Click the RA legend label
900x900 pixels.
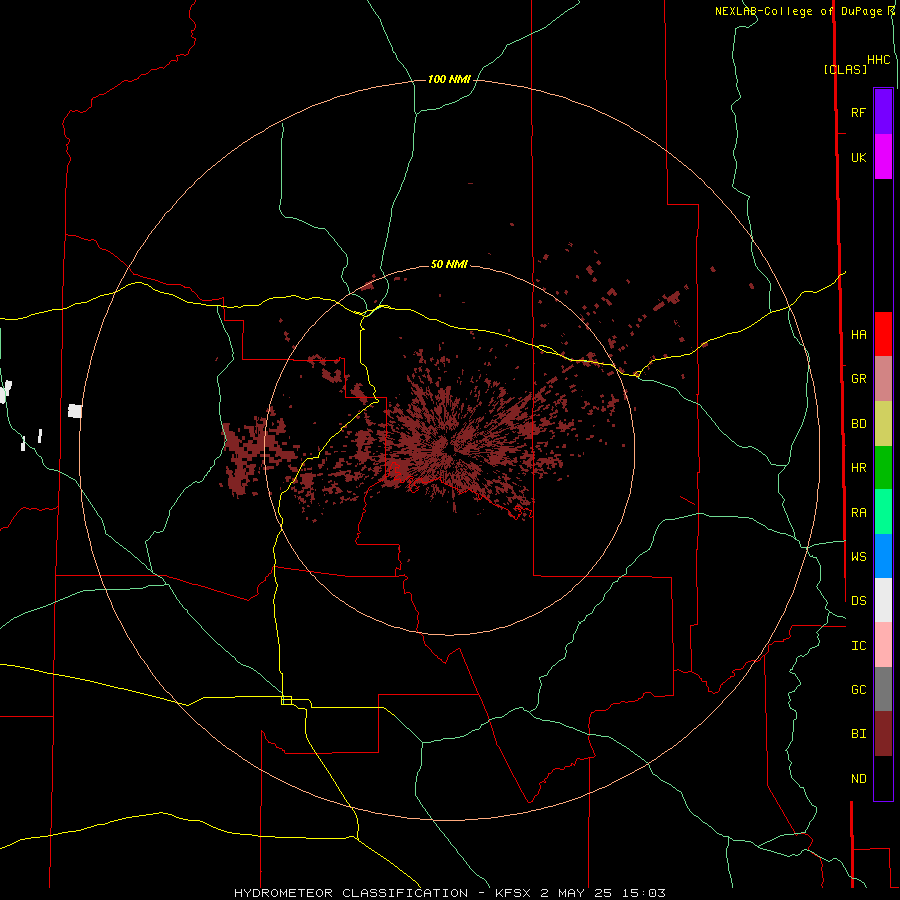[858, 513]
